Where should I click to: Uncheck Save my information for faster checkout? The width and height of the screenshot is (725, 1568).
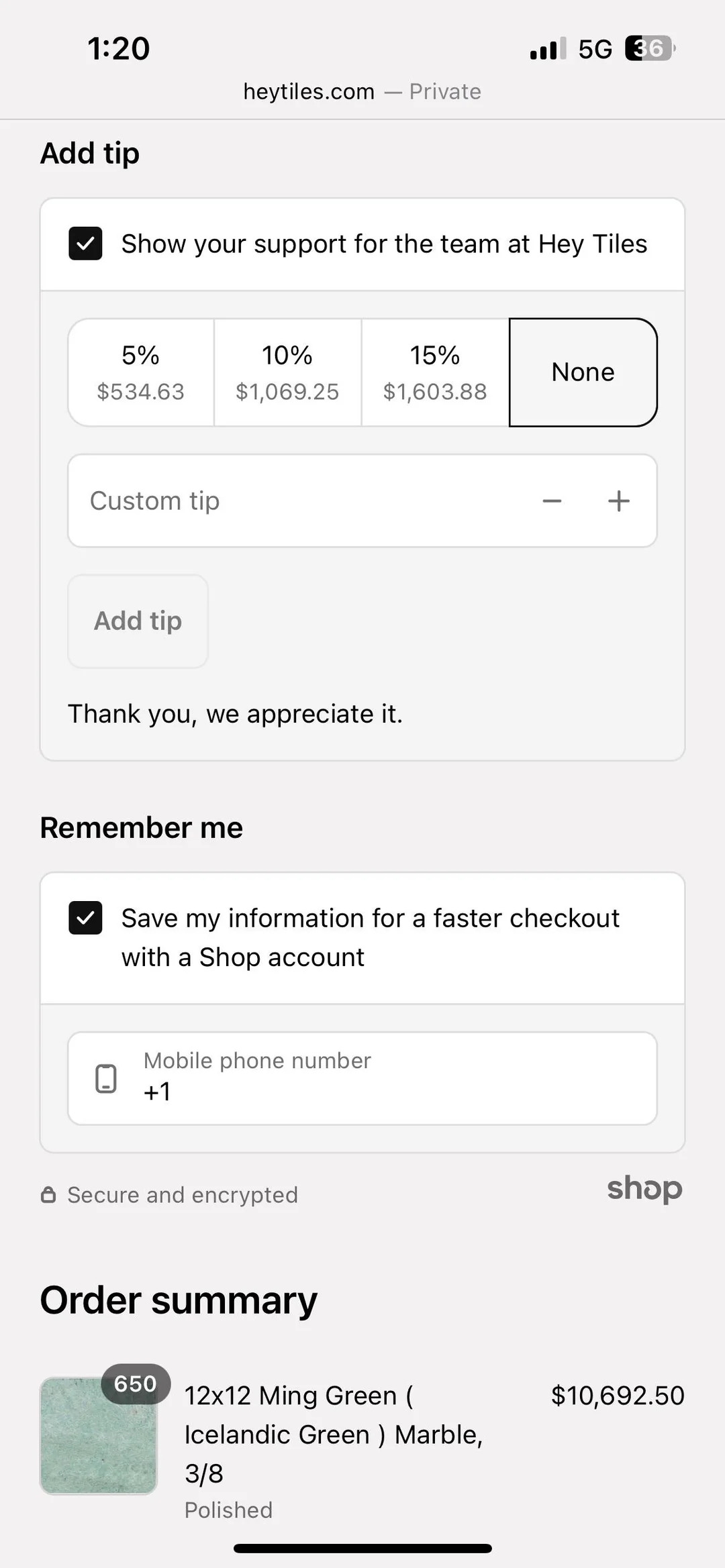click(x=85, y=918)
